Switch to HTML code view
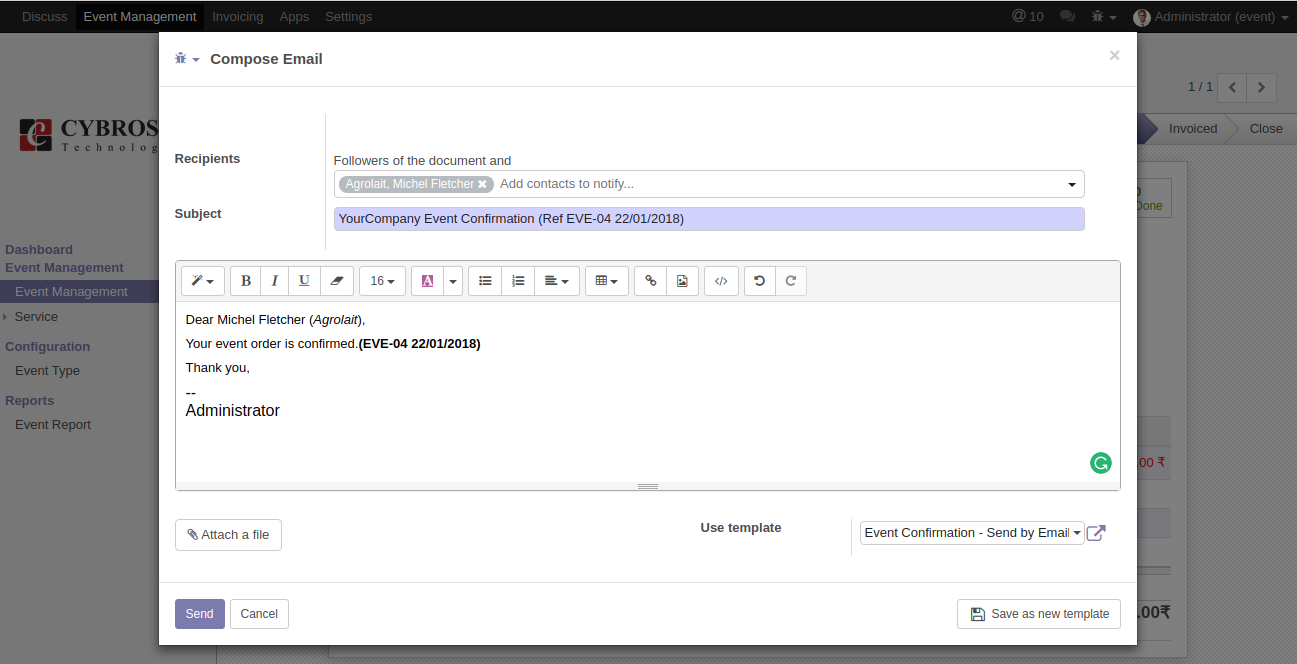This screenshot has height=664, width=1297. (721, 281)
